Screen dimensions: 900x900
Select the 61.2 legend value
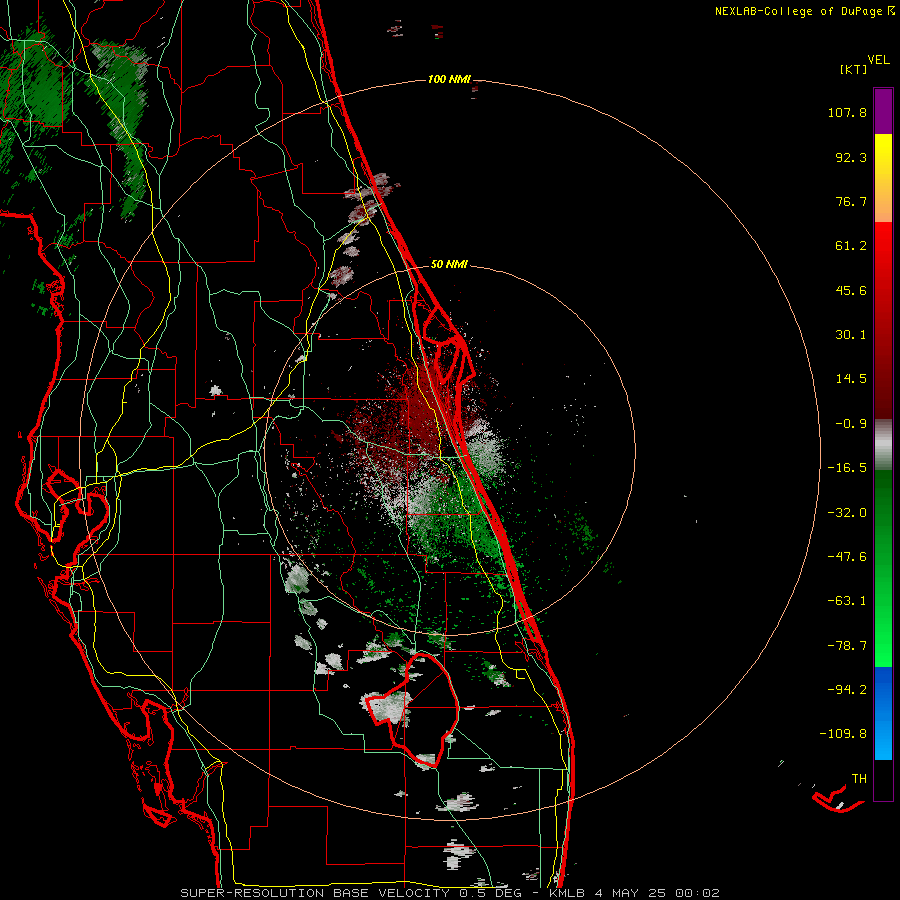click(x=851, y=246)
